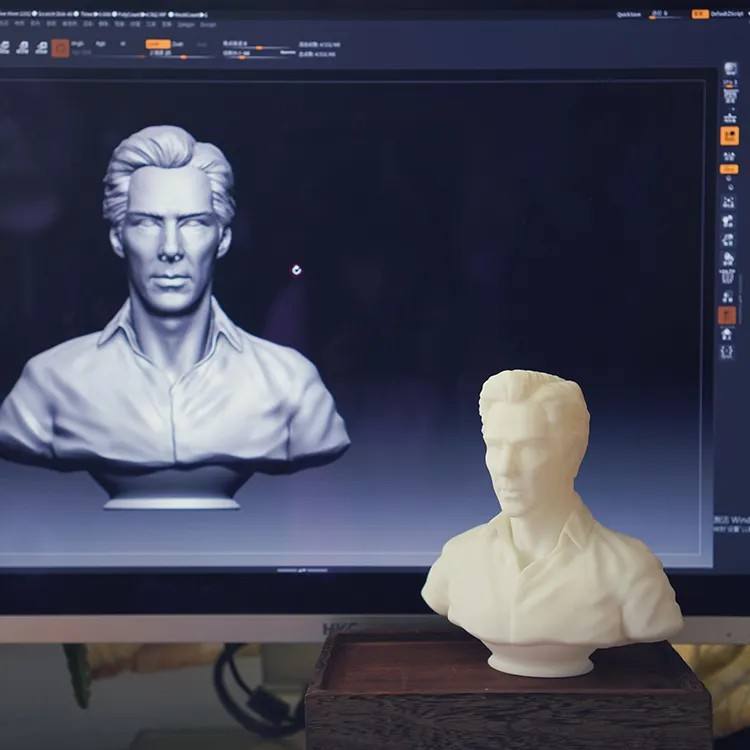This screenshot has width=750, height=750.
Task: Click the right shelf icon just above the large orange button
Action: (x=730, y=118)
